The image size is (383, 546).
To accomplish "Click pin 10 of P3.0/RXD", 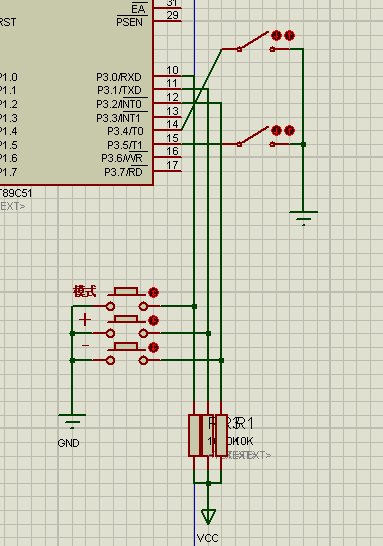I will point(167,76).
